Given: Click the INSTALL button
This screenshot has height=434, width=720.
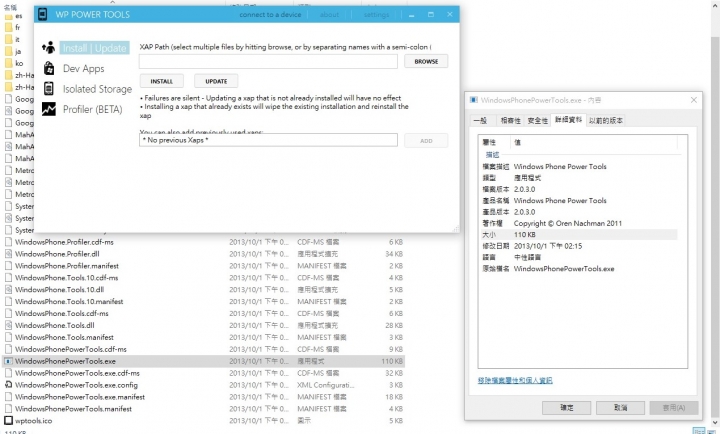Looking at the screenshot, I should click(x=162, y=81).
